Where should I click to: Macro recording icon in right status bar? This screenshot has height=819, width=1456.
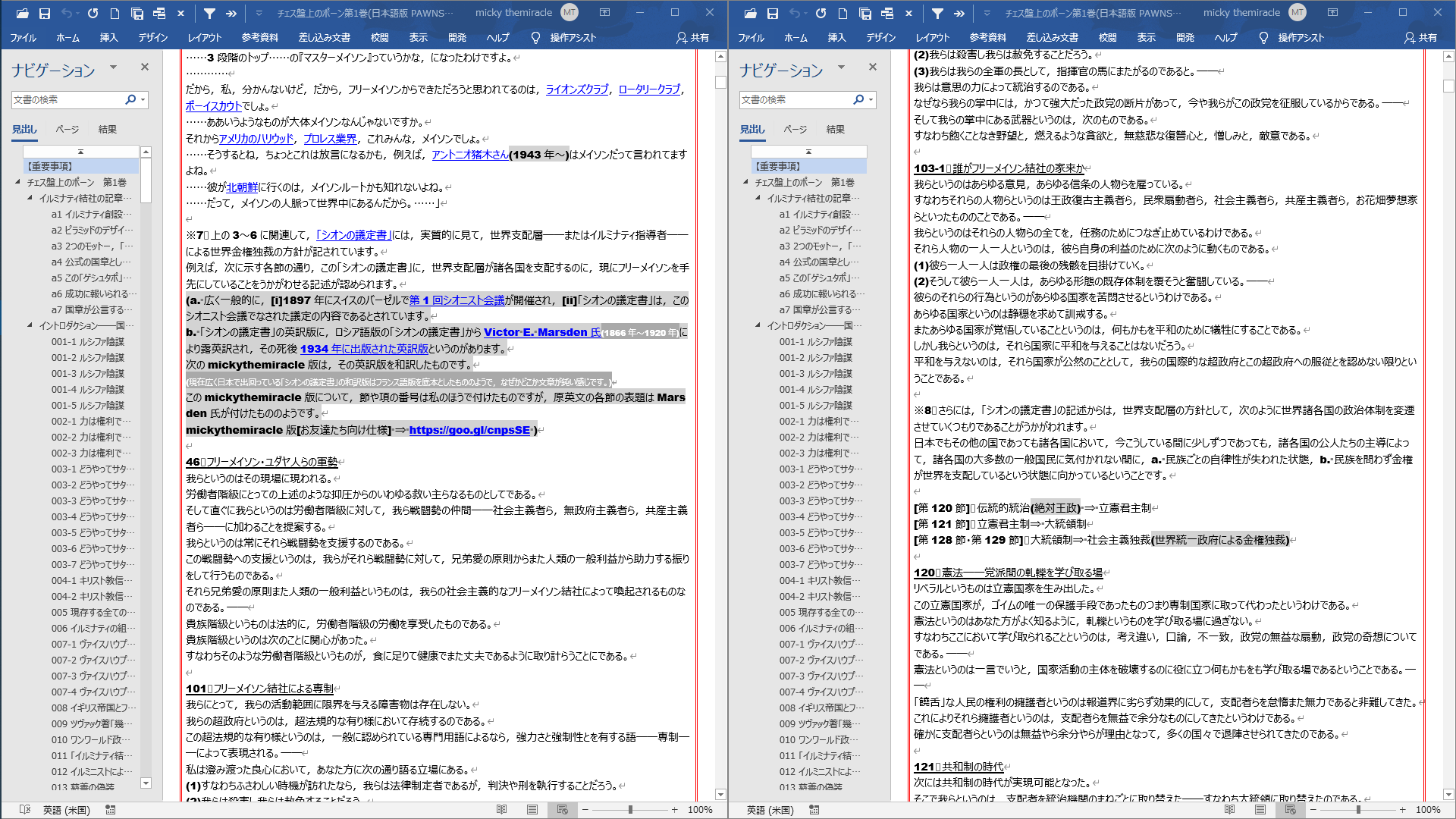point(814,810)
